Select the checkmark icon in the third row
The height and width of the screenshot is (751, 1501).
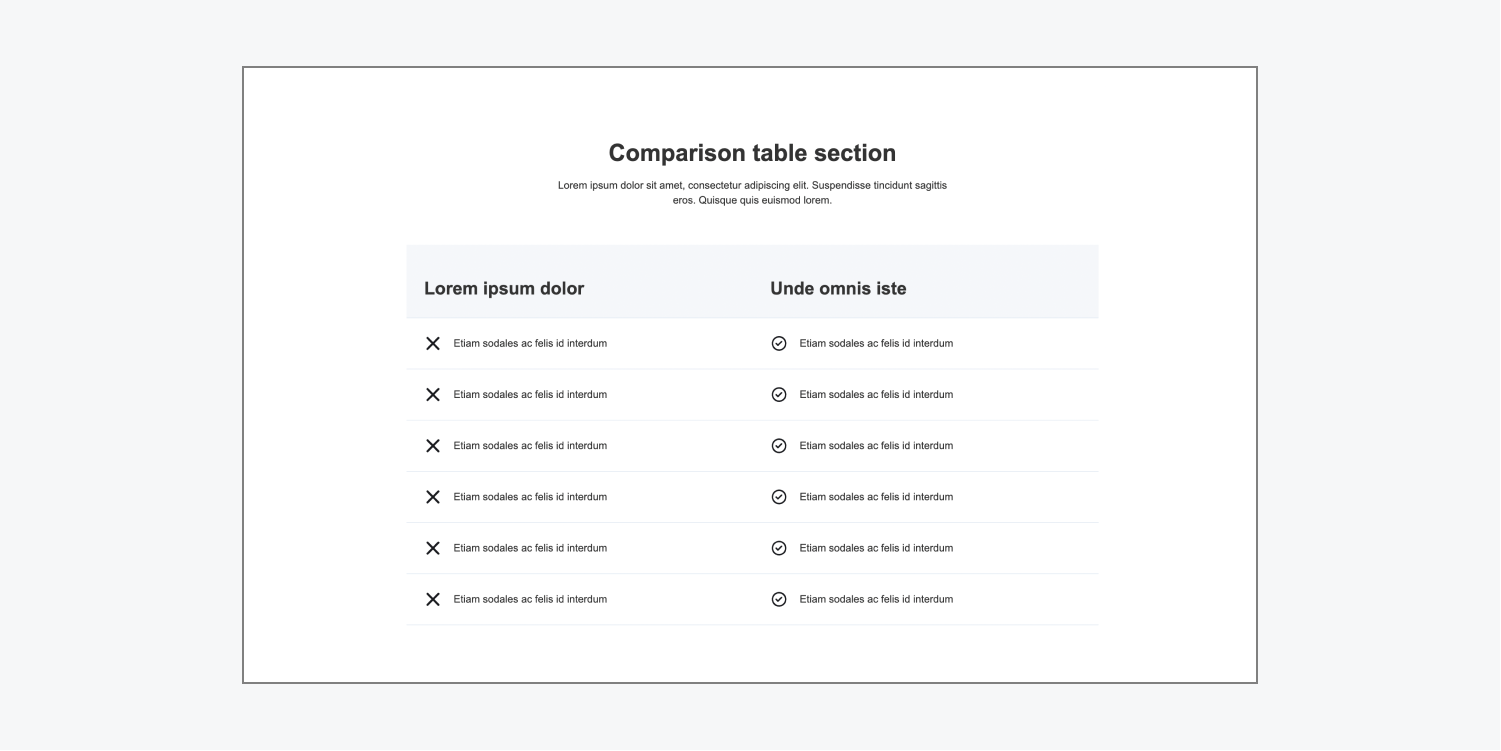click(x=779, y=446)
